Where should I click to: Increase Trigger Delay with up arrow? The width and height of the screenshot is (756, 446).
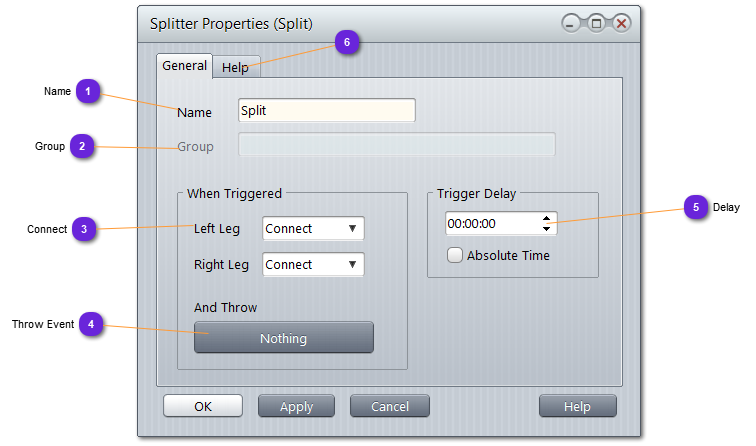click(546, 218)
